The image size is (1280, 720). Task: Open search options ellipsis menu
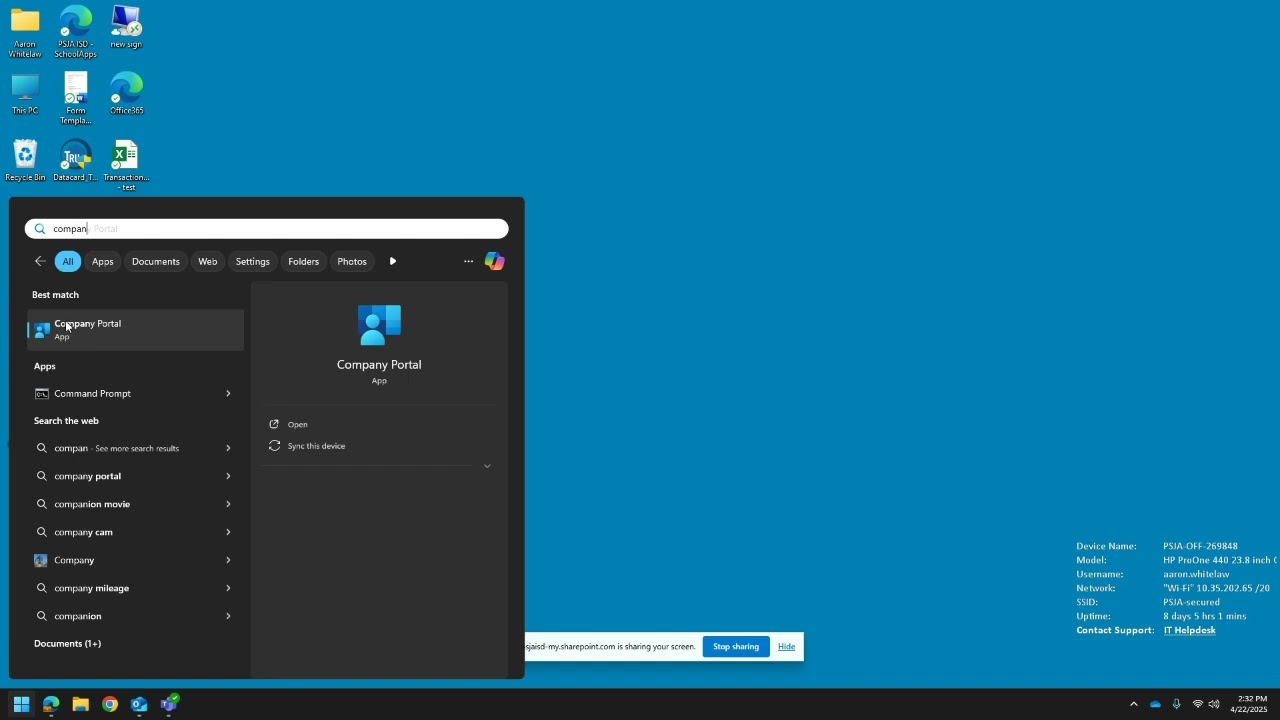point(468,261)
